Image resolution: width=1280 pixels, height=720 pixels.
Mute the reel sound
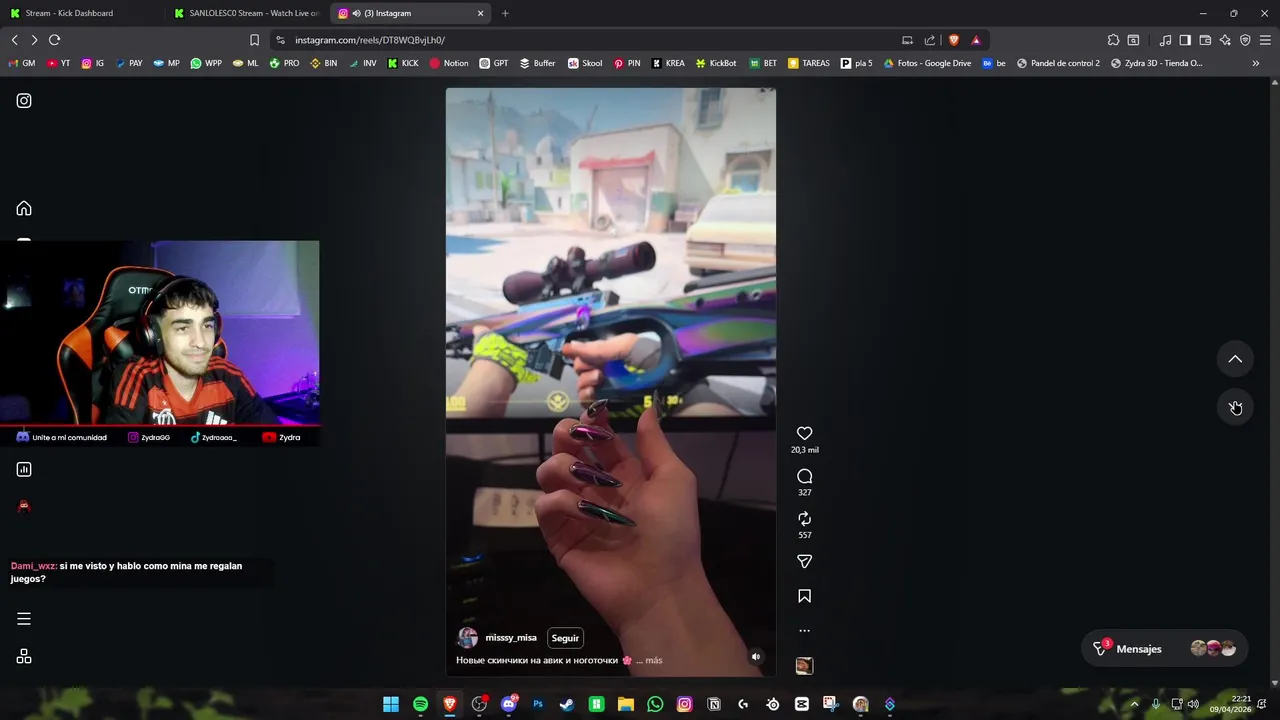pos(756,657)
